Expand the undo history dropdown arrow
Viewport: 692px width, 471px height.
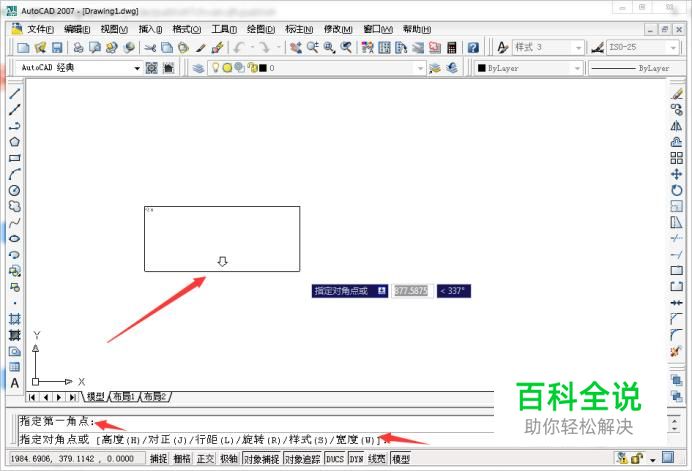click(x=252, y=47)
